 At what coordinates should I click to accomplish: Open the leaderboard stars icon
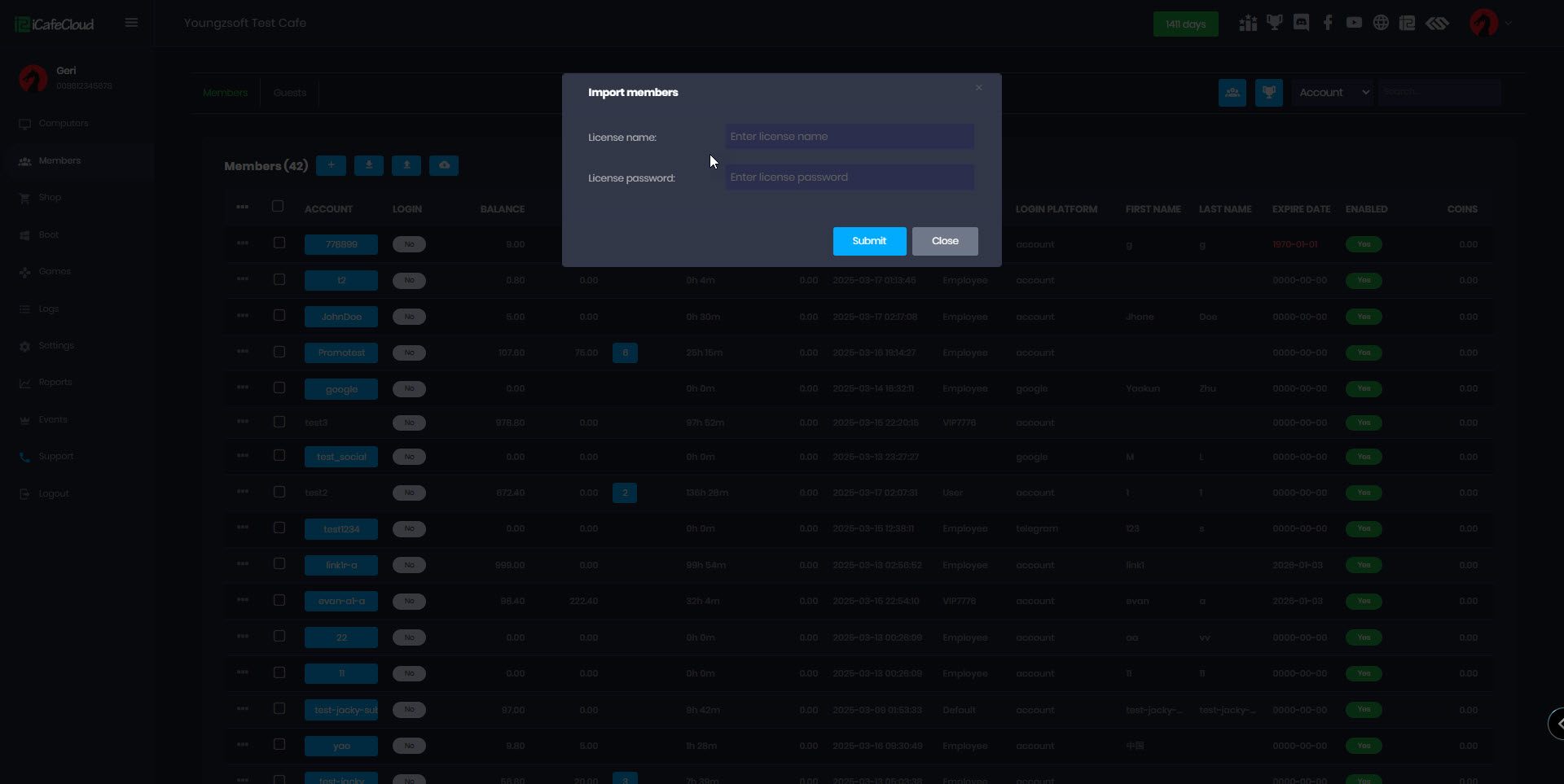pos(1248,23)
